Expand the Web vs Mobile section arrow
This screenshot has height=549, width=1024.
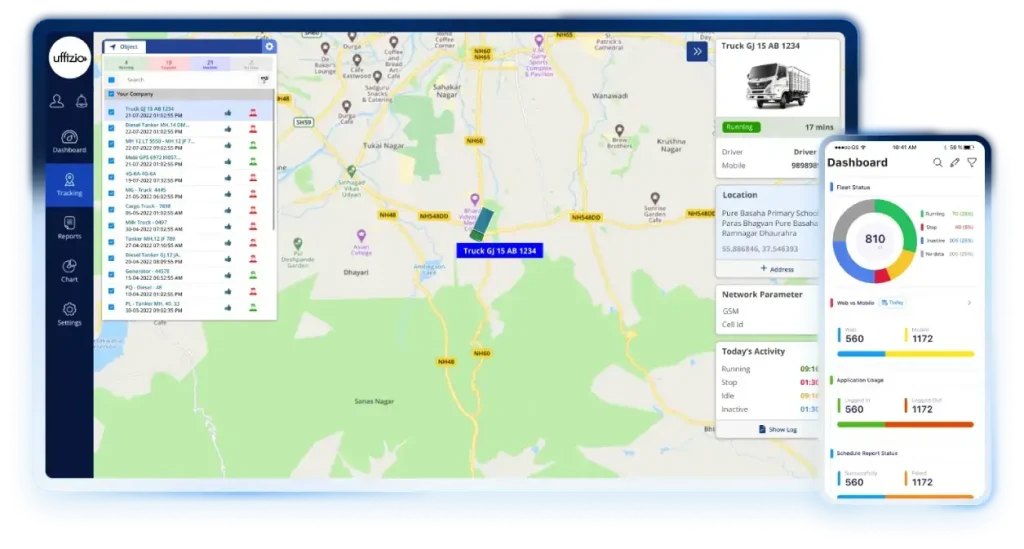tap(968, 302)
